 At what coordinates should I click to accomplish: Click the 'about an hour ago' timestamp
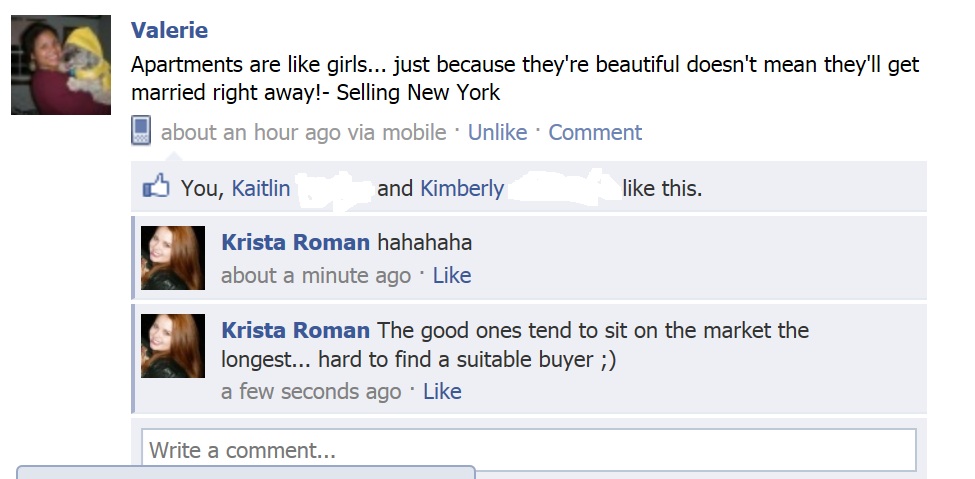pos(250,132)
